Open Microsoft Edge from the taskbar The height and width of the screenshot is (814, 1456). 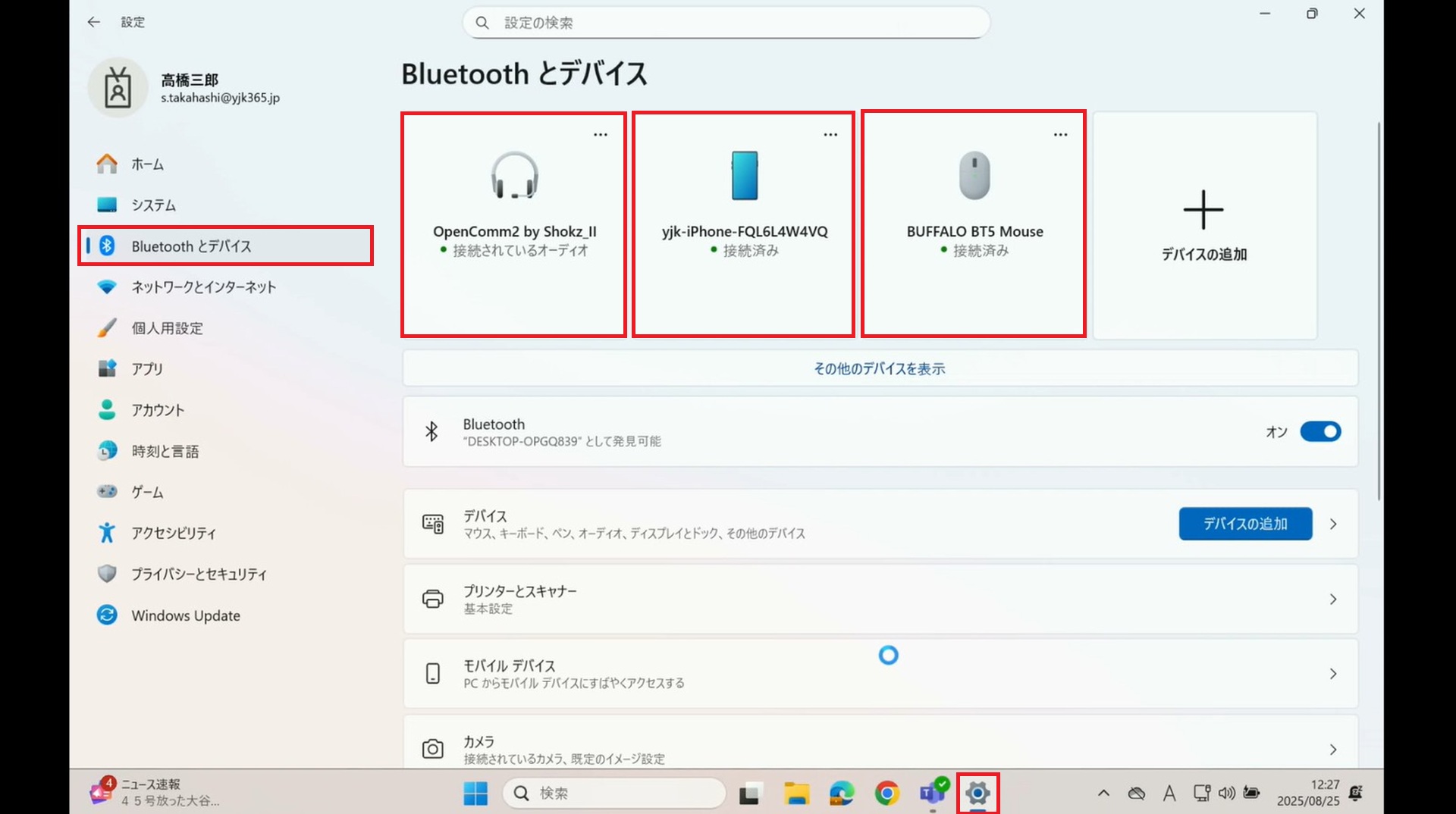(841, 793)
